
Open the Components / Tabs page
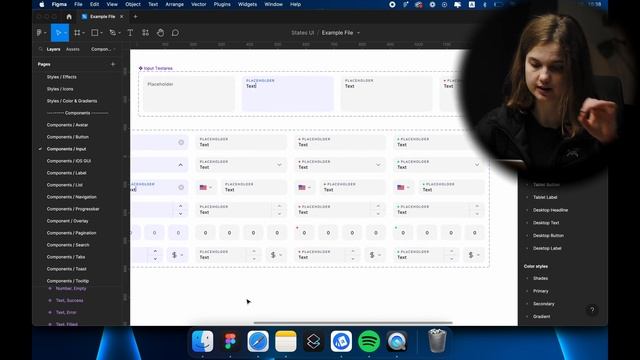pyautogui.click(x=66, y=257)
